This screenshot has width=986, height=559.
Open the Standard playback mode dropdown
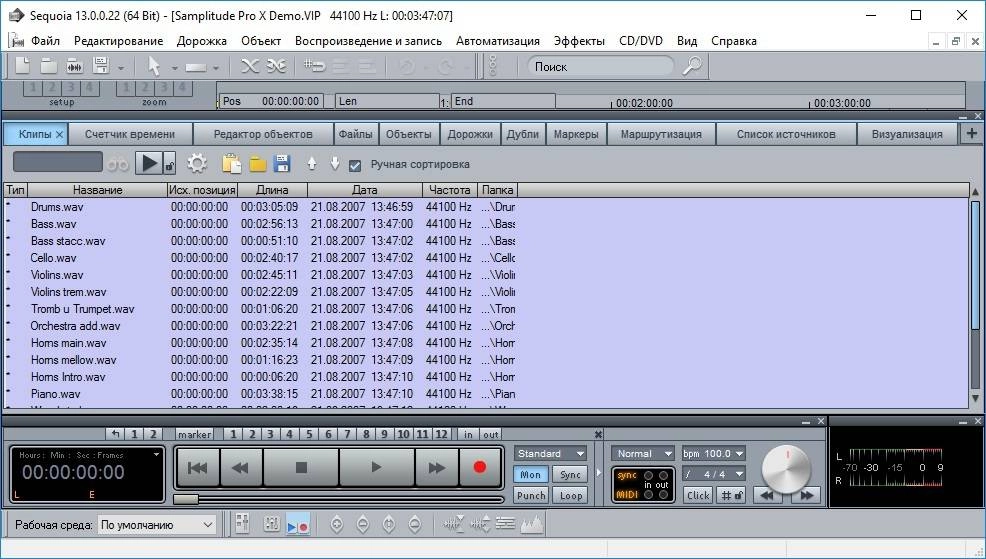point(551,453)
